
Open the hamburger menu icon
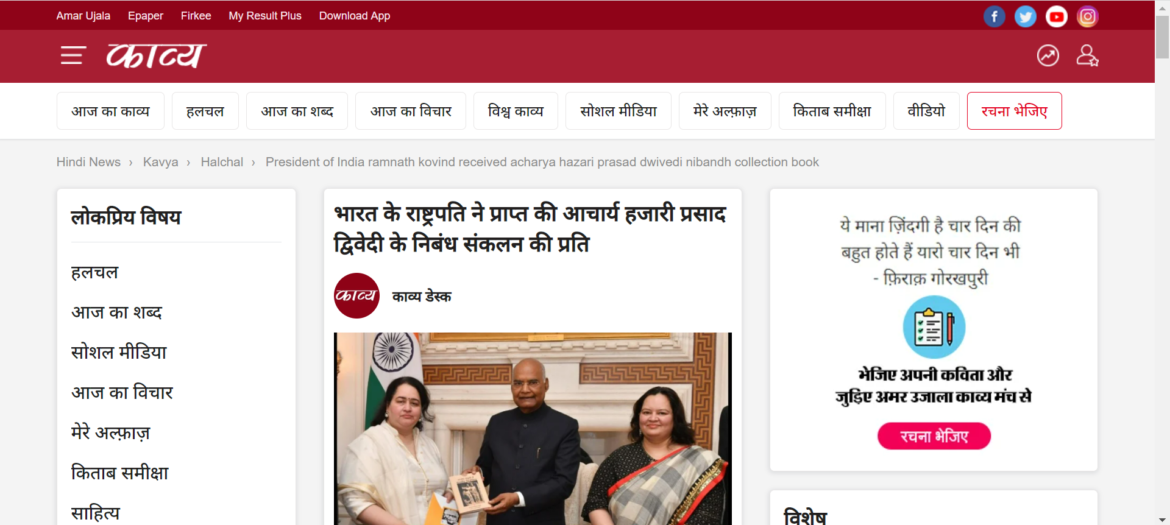coord(73,55)
